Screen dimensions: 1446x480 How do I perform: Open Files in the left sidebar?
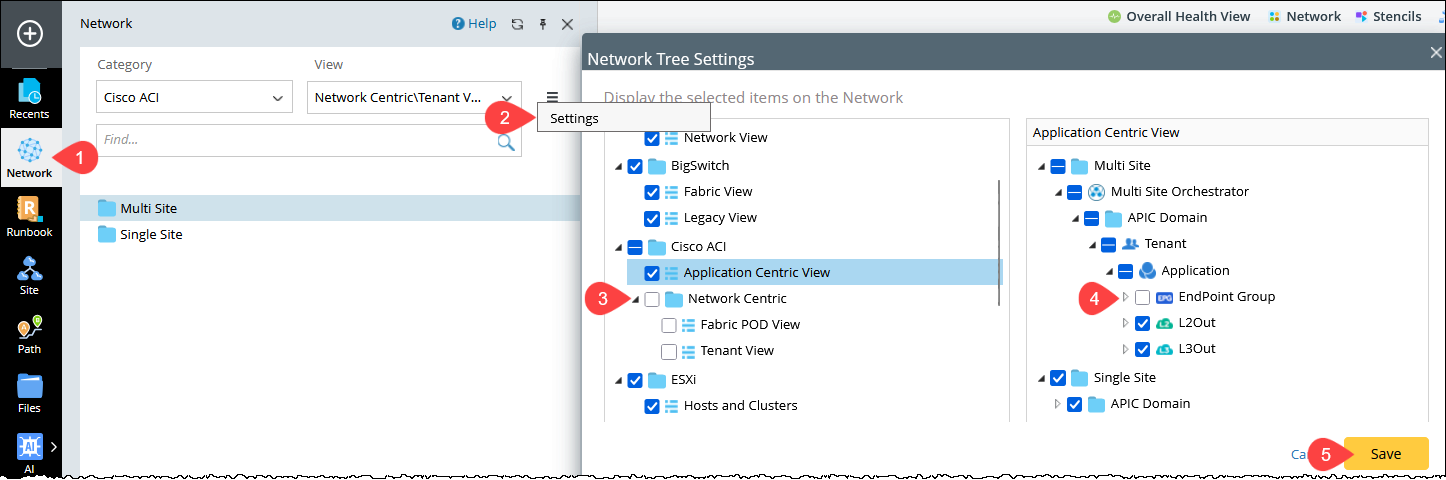(30, 393)
